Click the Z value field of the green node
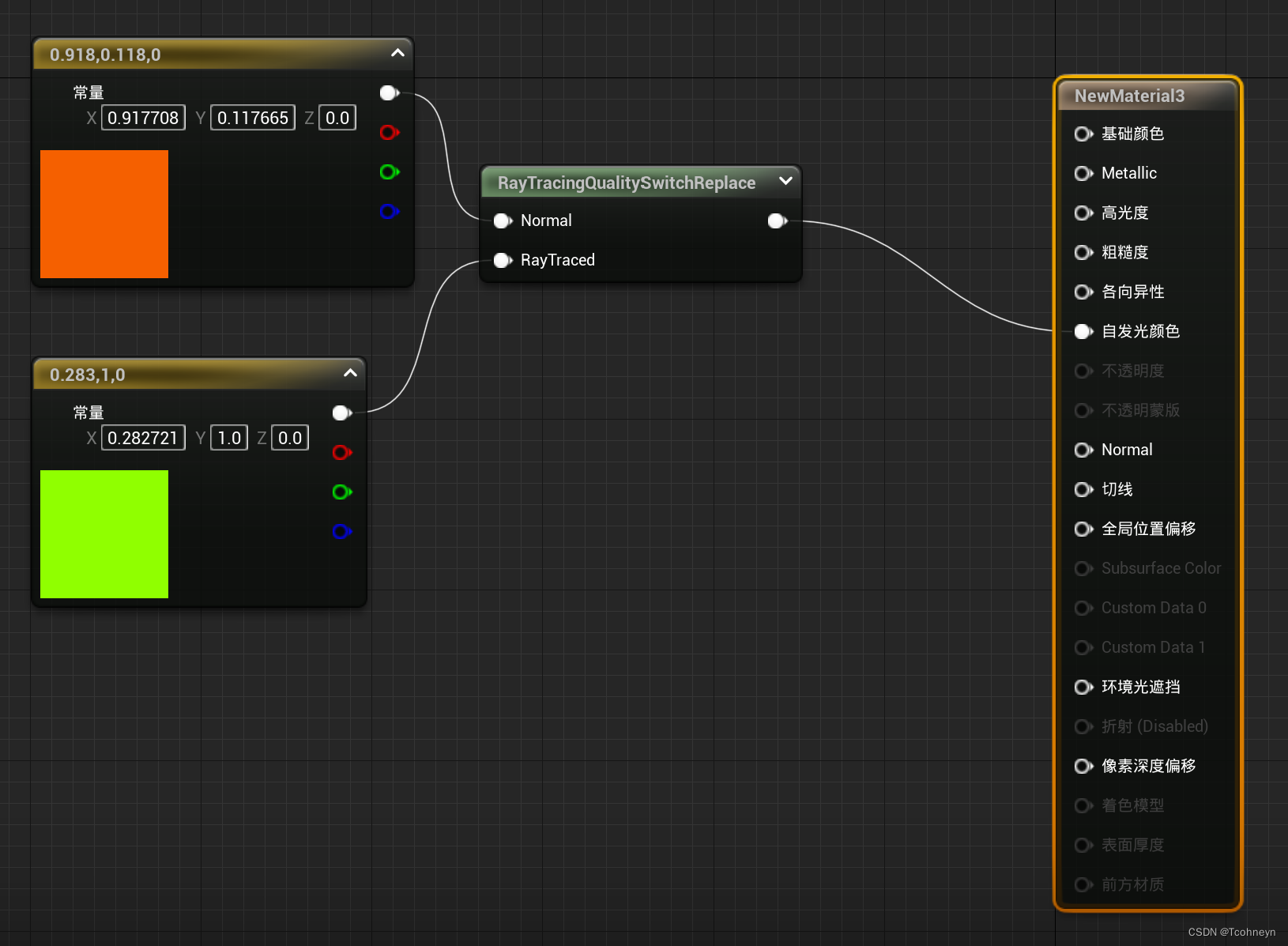The image size is (1288, 946). pyautogui.click(x=290, y=438)
